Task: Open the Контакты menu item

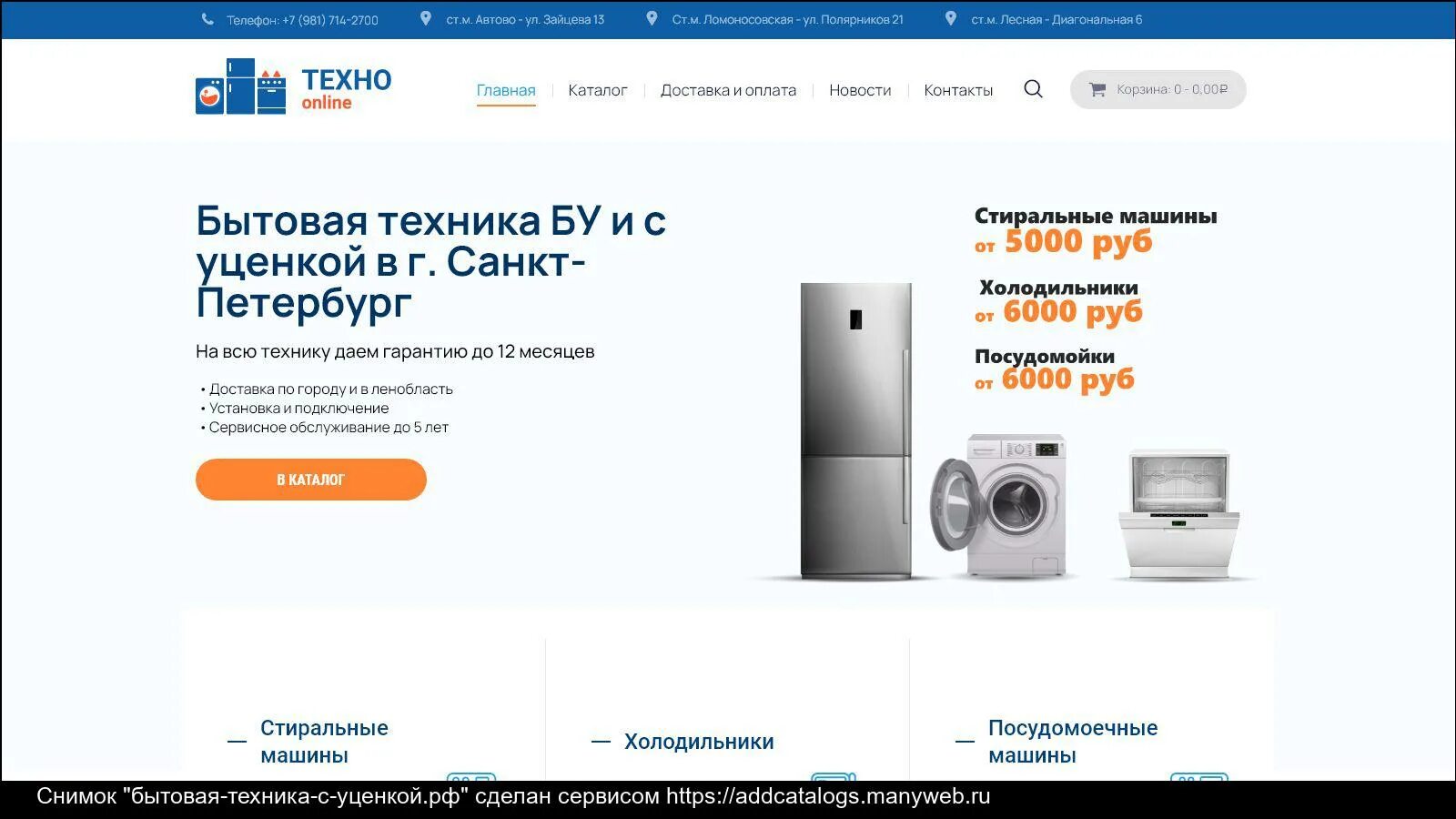Action: click(958, 90)
